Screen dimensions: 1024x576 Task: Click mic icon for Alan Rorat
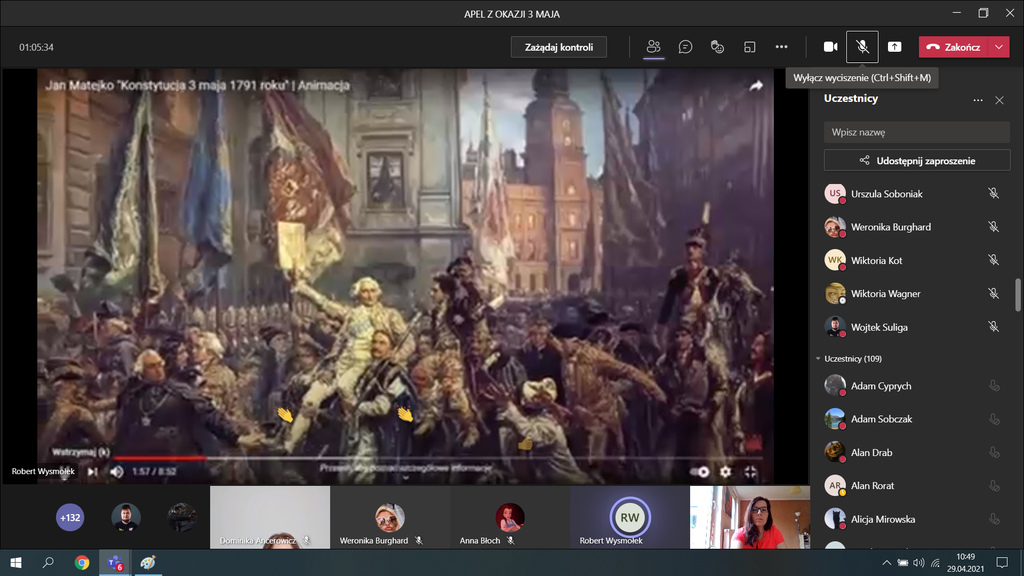click(994, 486)
